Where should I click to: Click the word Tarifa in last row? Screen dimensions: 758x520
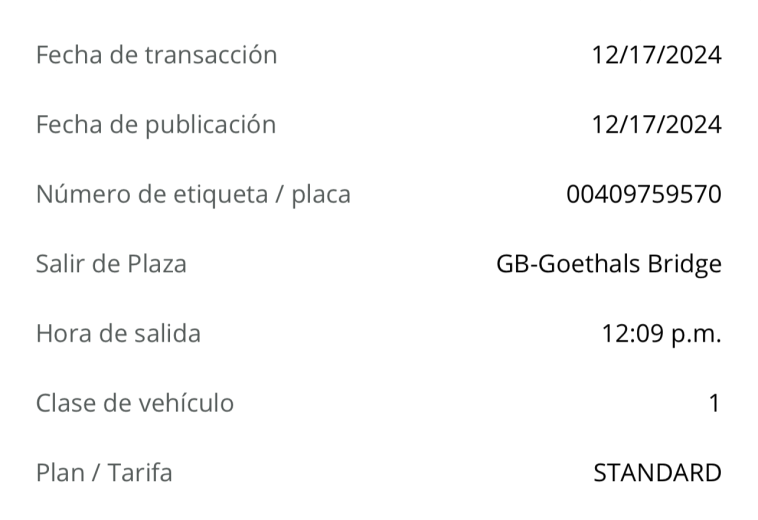coord(140,473)
